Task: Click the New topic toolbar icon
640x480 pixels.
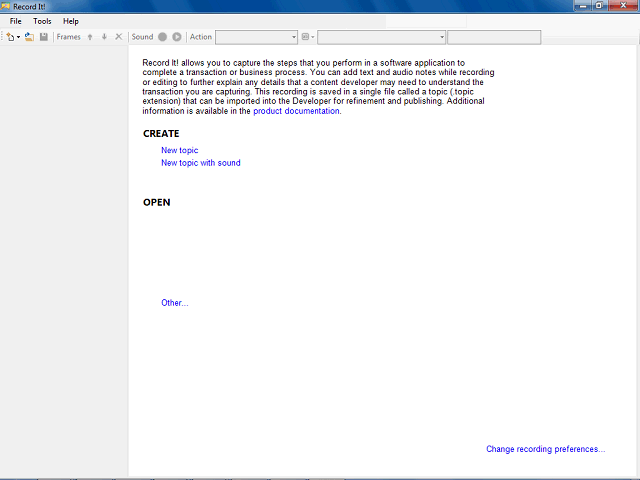Action: click(x=10, y=37)
